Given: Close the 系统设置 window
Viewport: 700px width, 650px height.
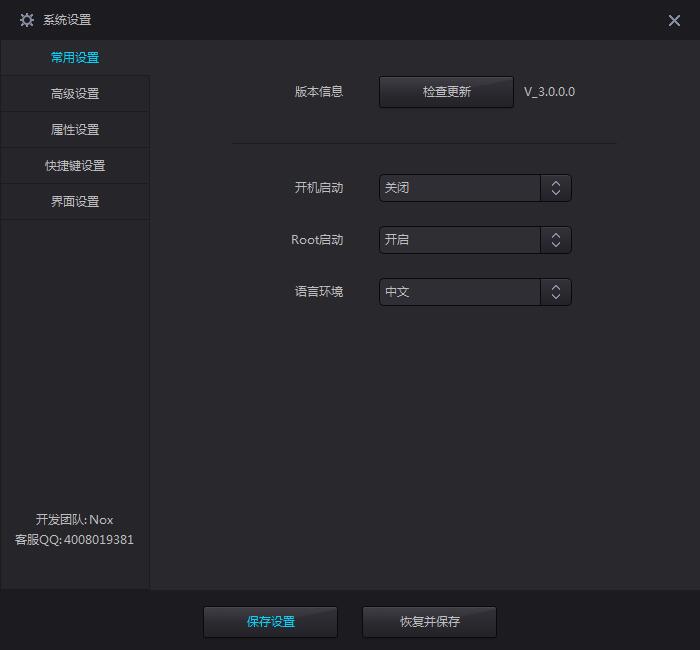Looking at the screenshot, I should 674,20.
